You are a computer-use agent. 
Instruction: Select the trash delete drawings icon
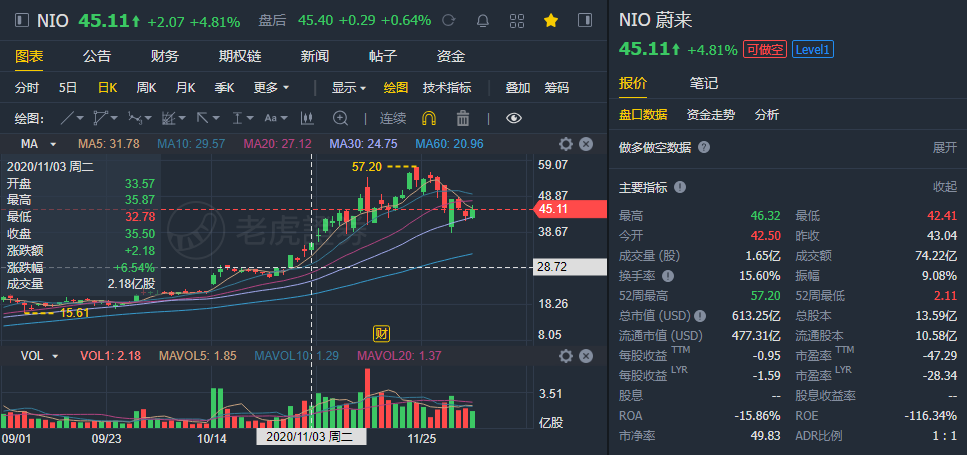(x=463, y=118)
